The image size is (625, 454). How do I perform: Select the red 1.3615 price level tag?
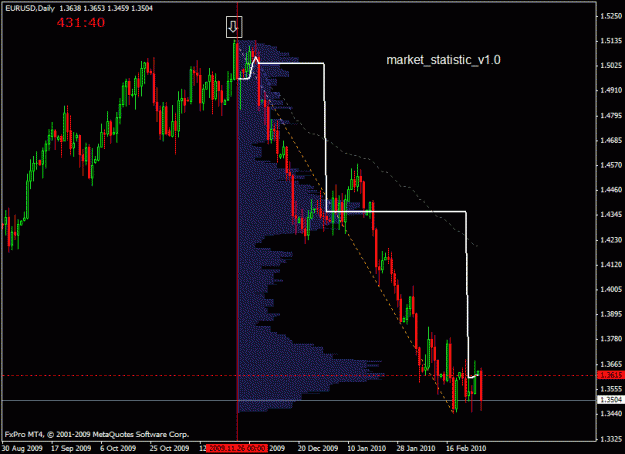pyautogui.click(x=610, y=375)
